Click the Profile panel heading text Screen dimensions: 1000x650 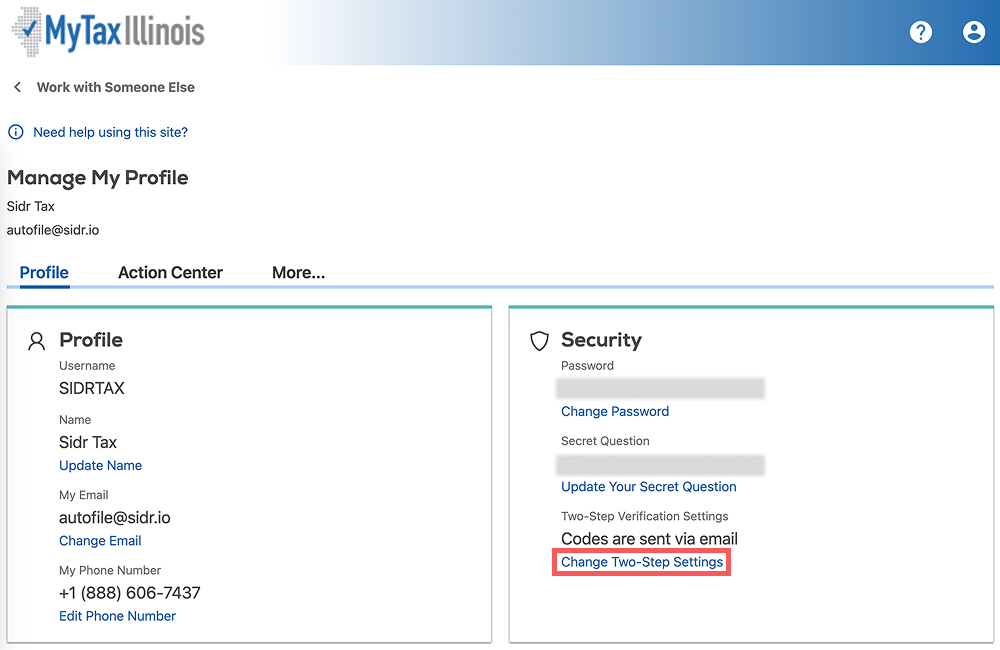(x=91, y=340)
